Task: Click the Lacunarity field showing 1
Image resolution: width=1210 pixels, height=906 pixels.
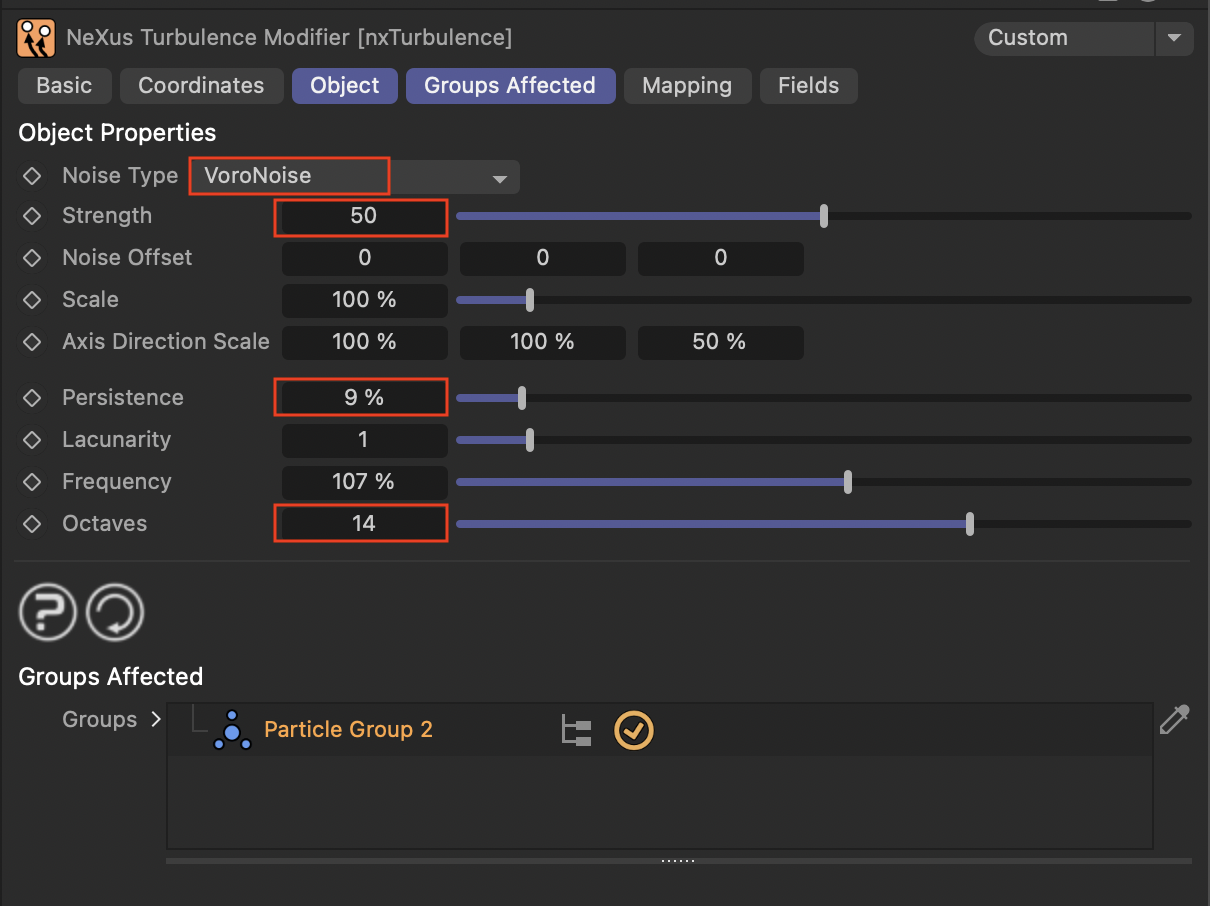Action: tap(364, 440)
